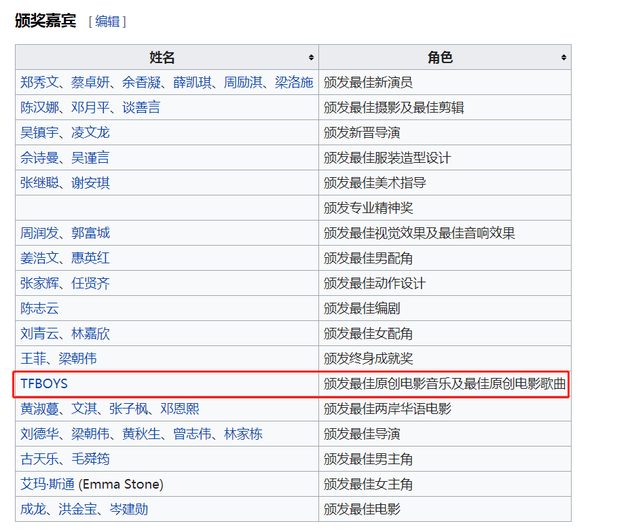Open the 成龙 link

(x=33, y=509)
